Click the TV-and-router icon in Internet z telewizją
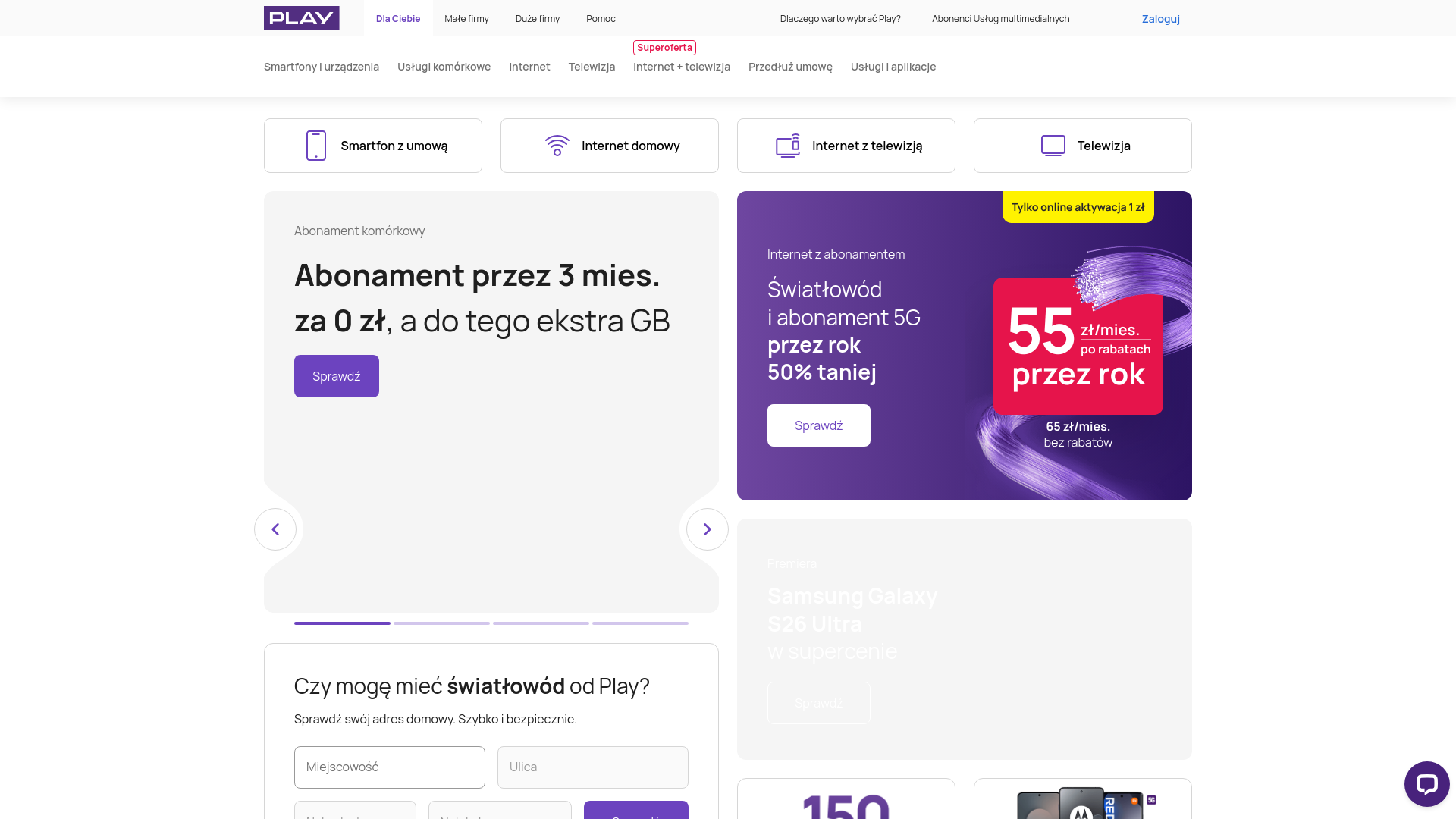1456x819 pixels. click(788, 146)
